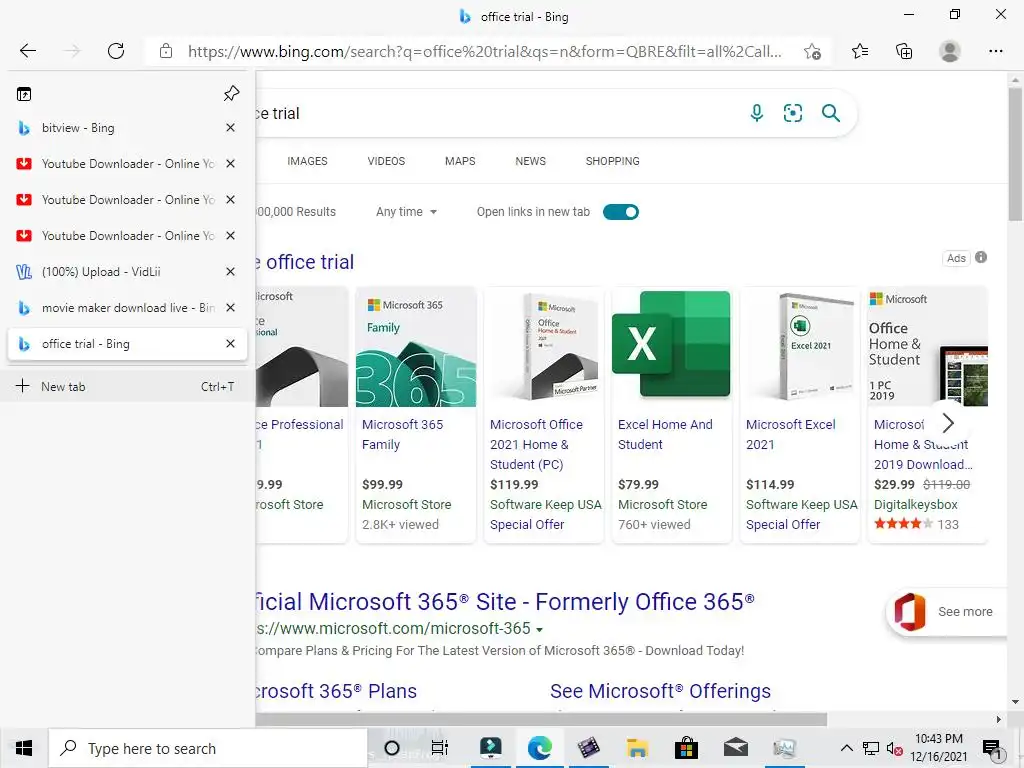Add this page to favorites
Image resolution: width=1024 pixels, height=768 pixels.
coord(812,52)
